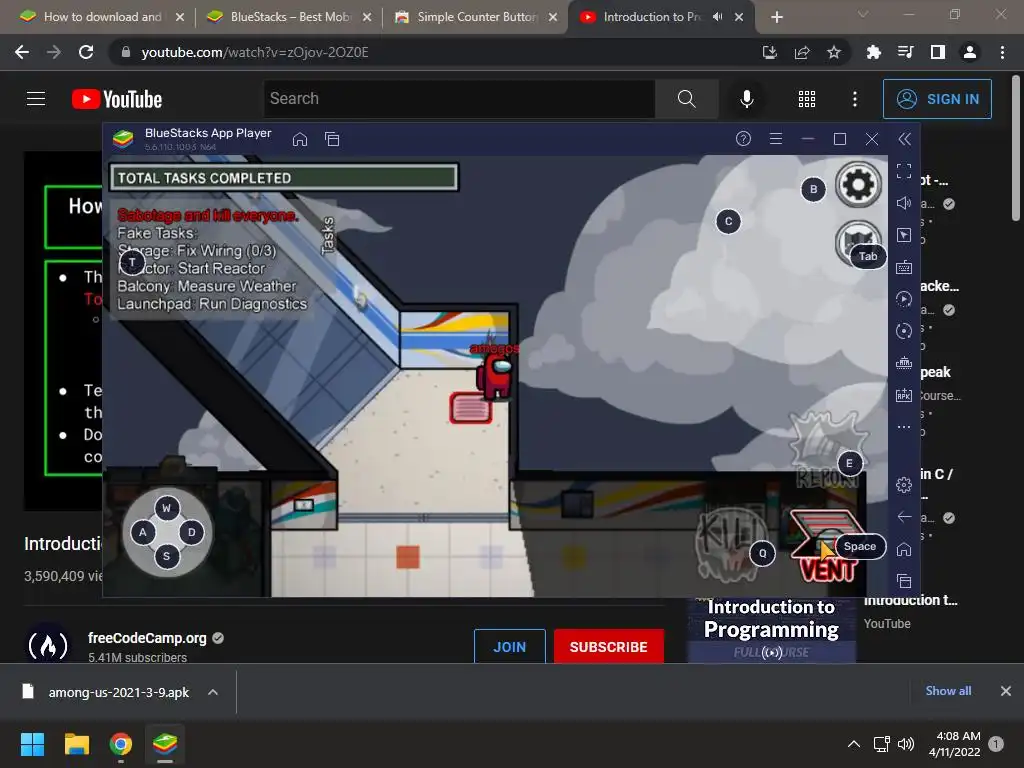
Task: Click the BlueStacks macro recorder icon
Action: pyautogui.click(x=904, y=299)
